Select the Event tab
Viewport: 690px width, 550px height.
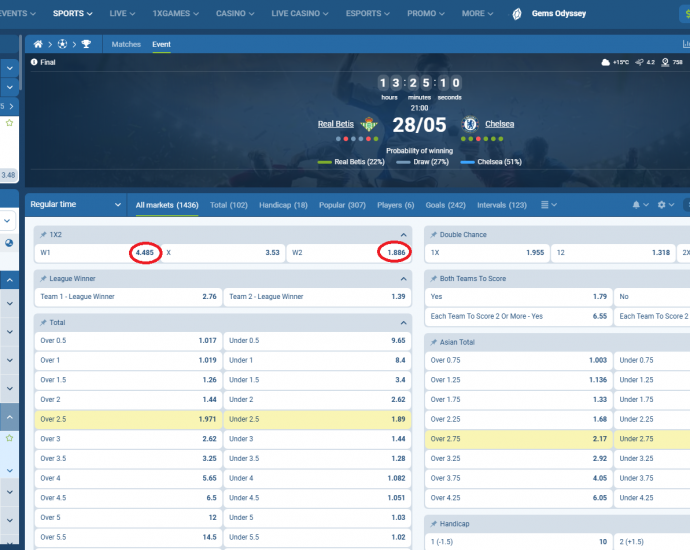tap(161, 44)
